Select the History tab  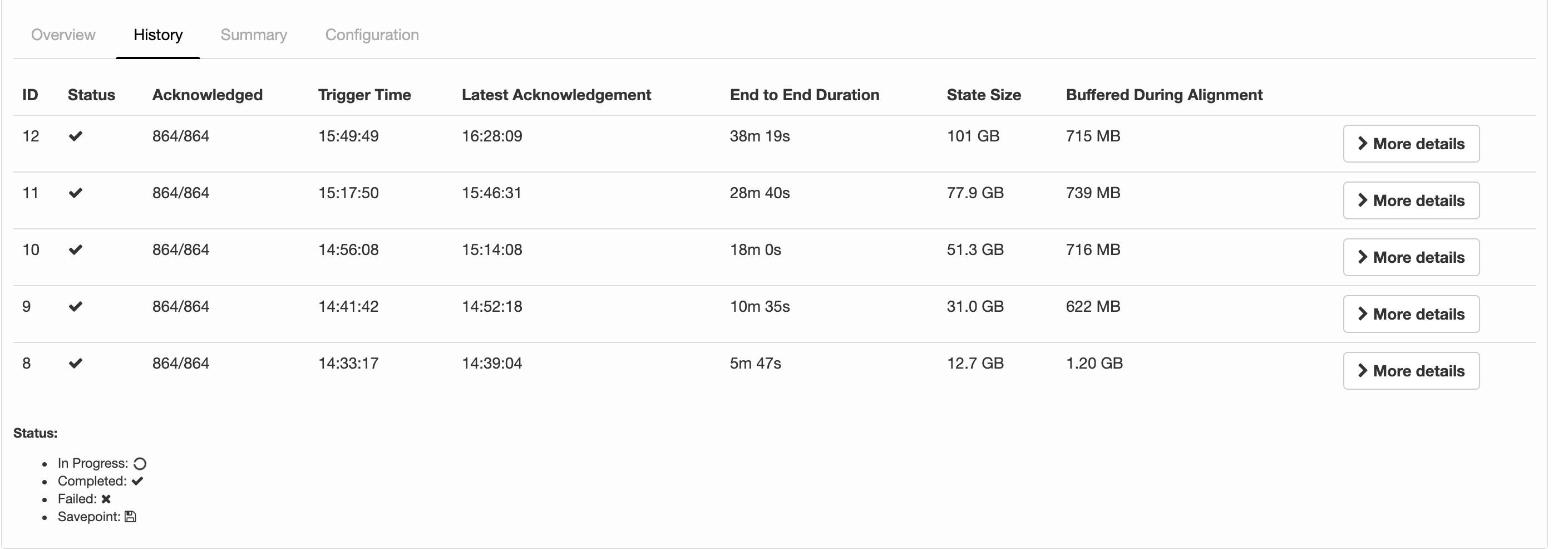pos(157,35)
